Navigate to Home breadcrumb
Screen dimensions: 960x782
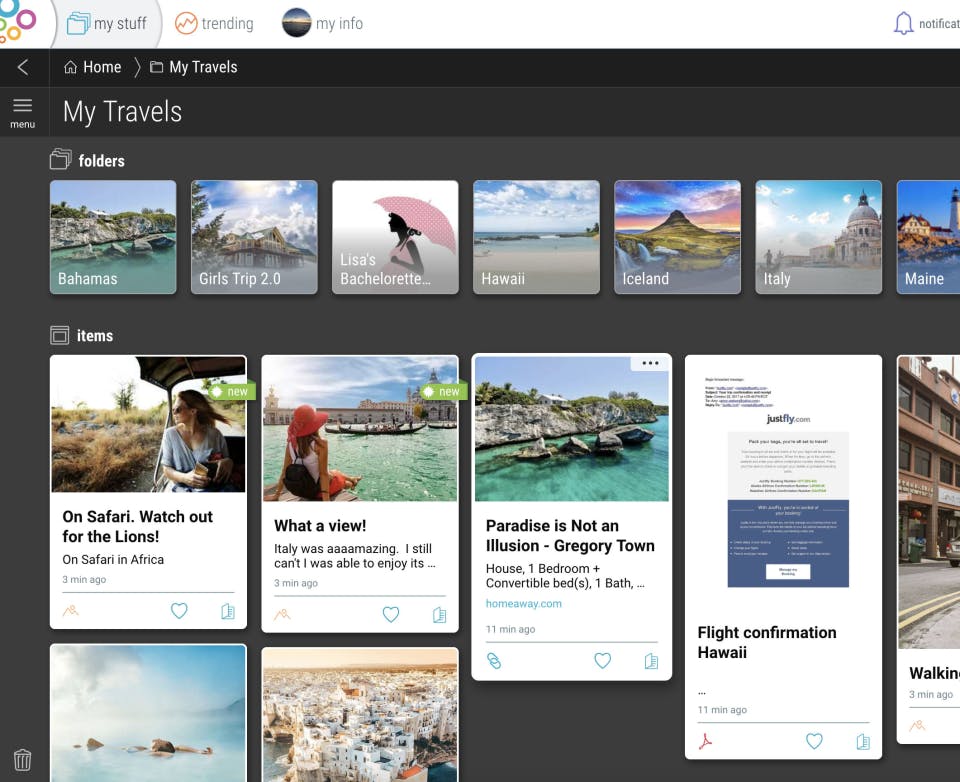[x=93, y=67]
